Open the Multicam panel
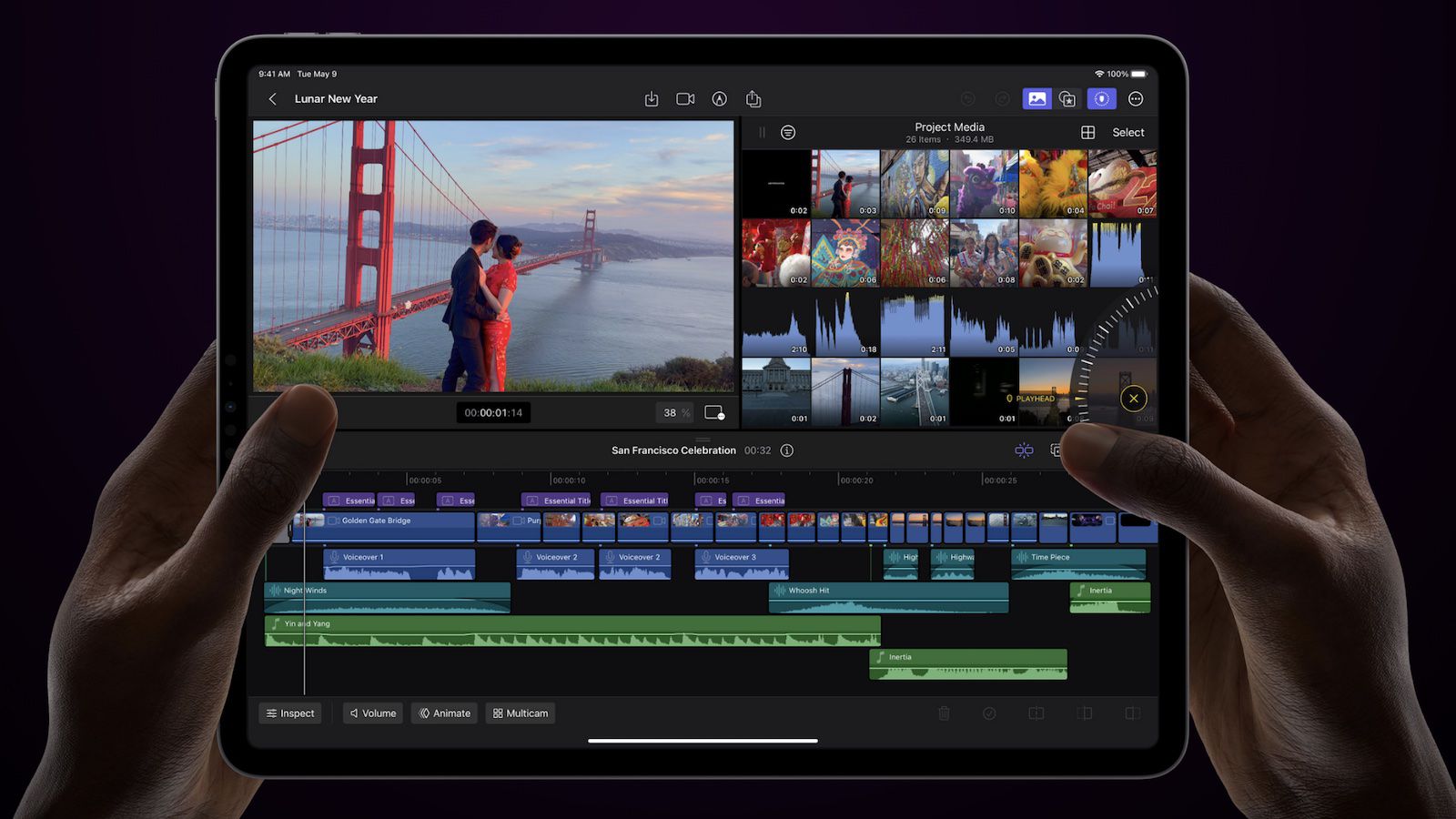 pos(520,713)
